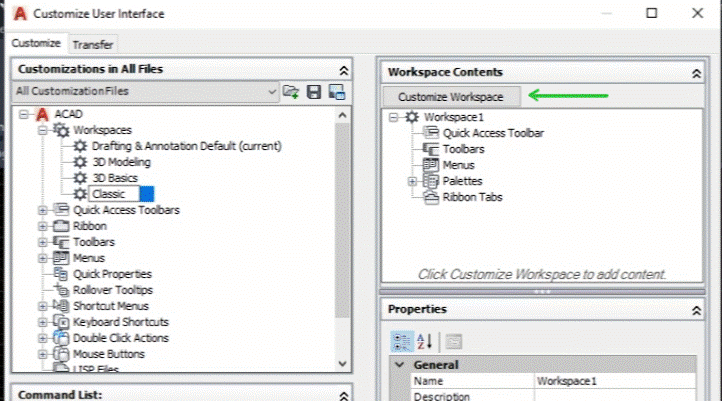Expand the Toolbars node in left tree

pyautogui.click(x=42, y=243)
